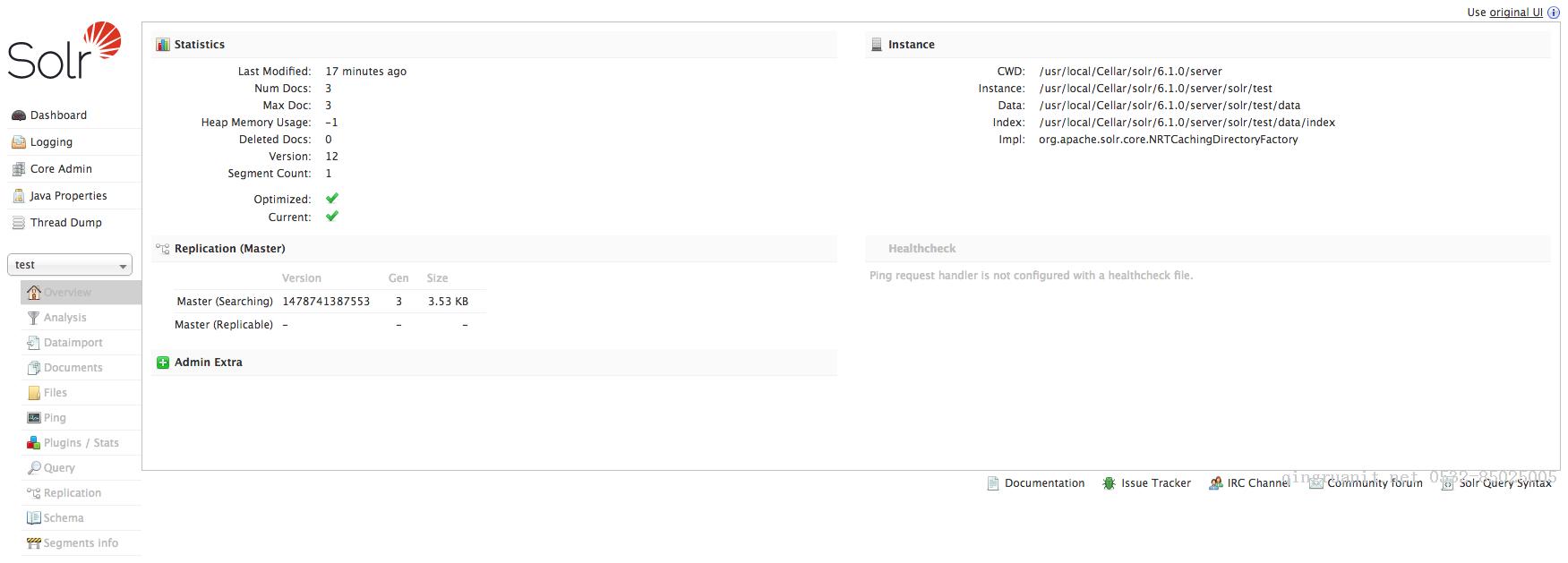Click the Documents icon

coord(34,368)
